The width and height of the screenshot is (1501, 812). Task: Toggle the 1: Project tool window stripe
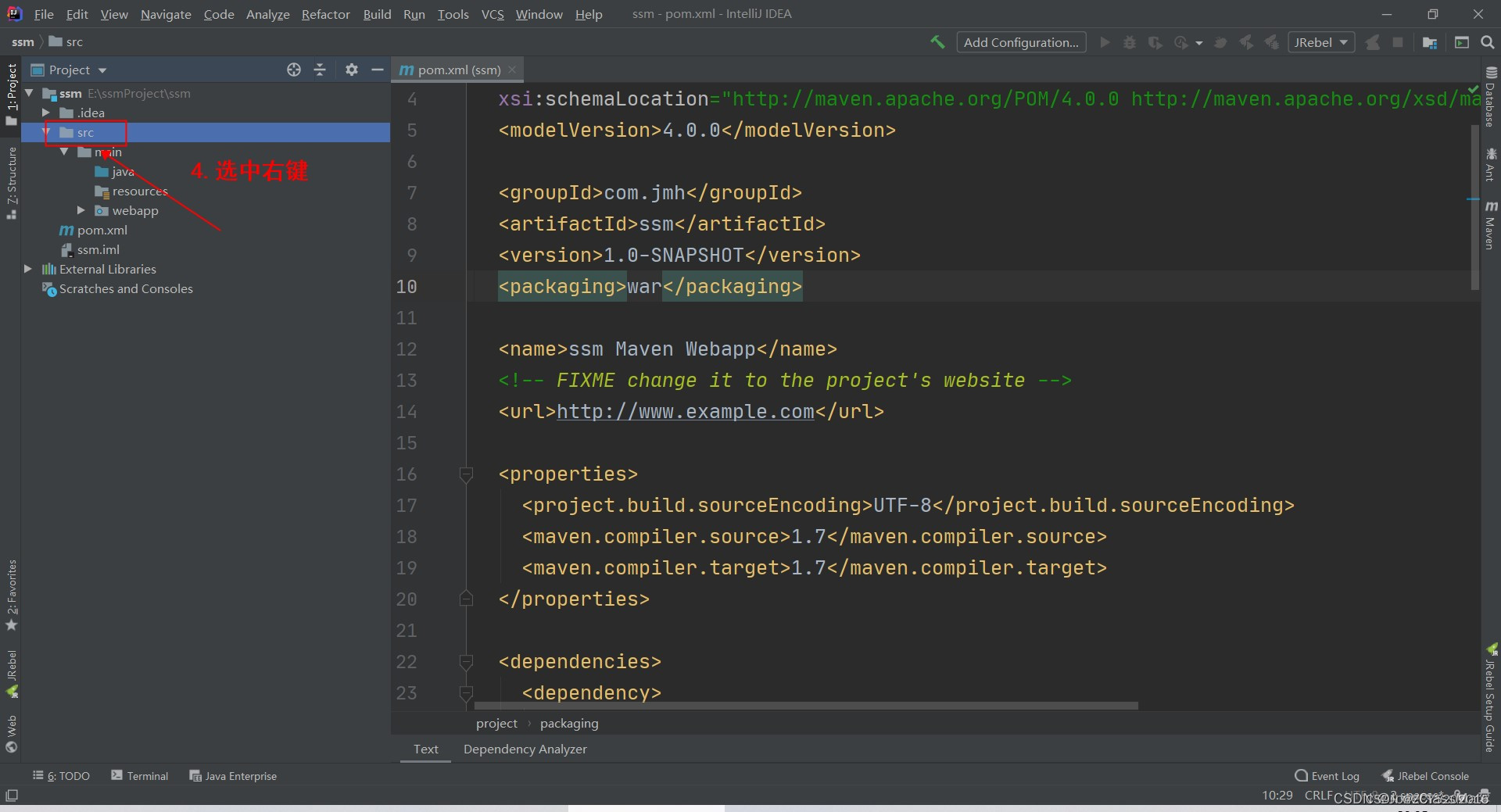point(11,94)
